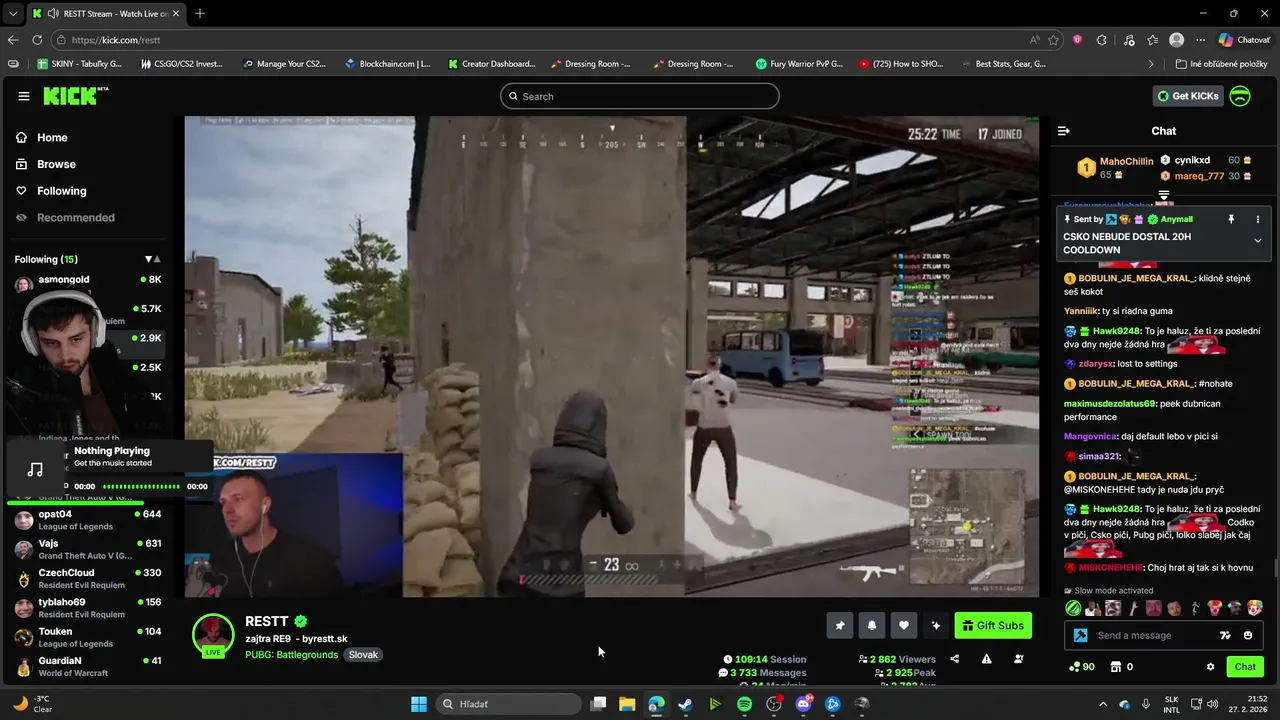Open Following in sidebar
1280x720 pixels.
click(61, 191)
